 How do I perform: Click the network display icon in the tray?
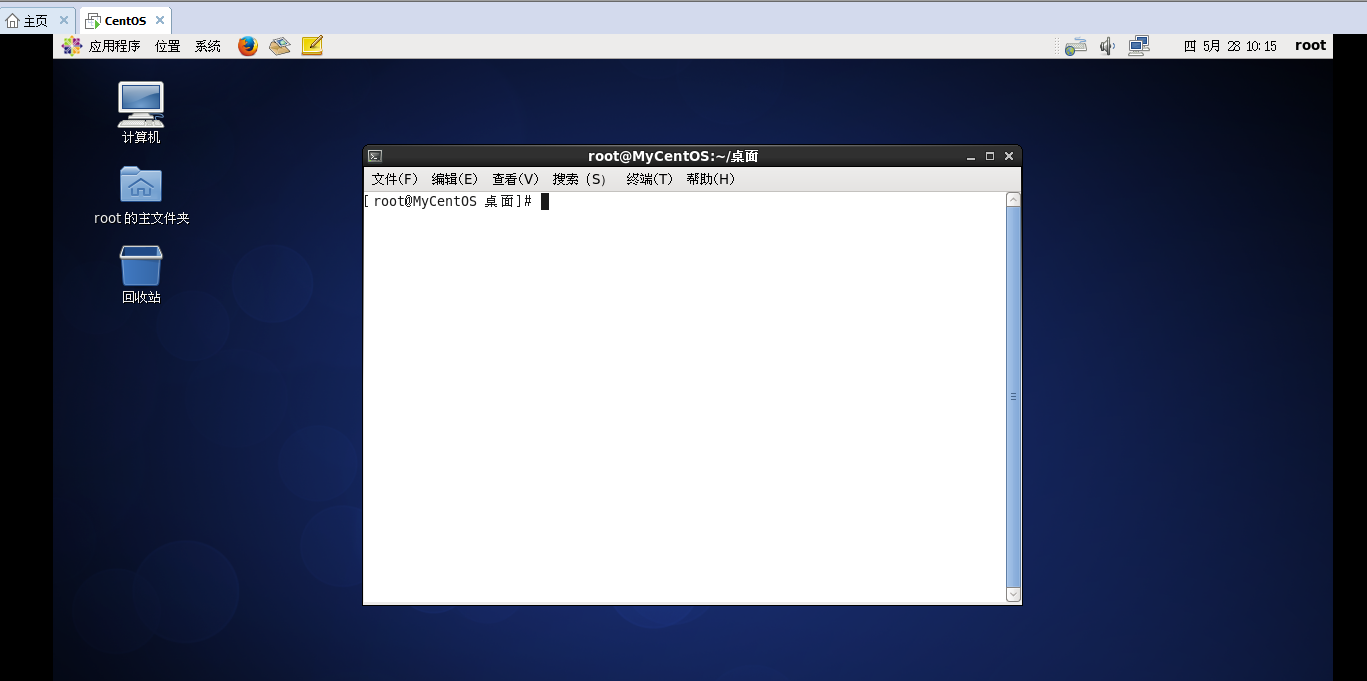pos(1139,45)
